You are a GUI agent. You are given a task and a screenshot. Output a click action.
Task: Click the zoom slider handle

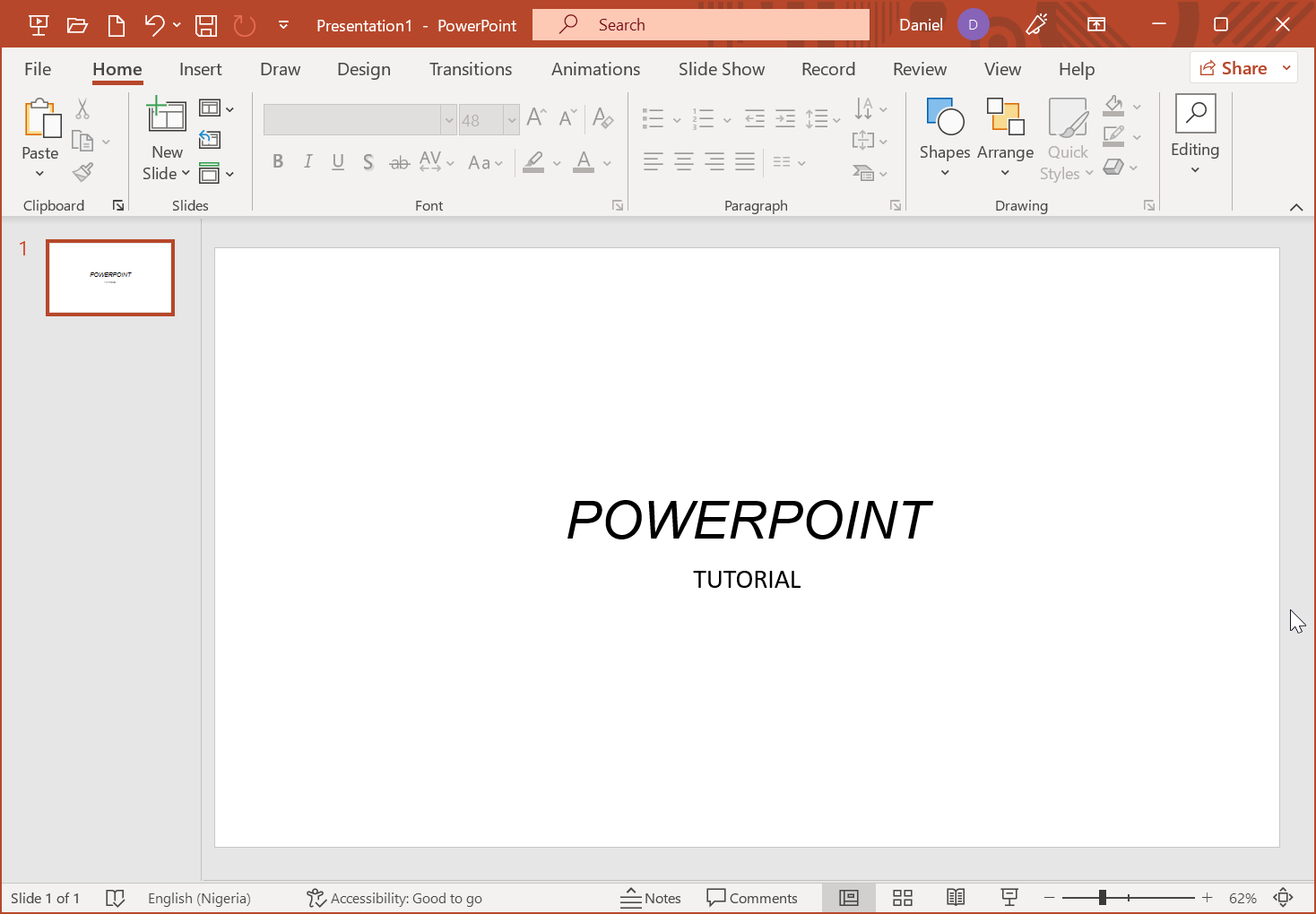tap(1103, 898)
